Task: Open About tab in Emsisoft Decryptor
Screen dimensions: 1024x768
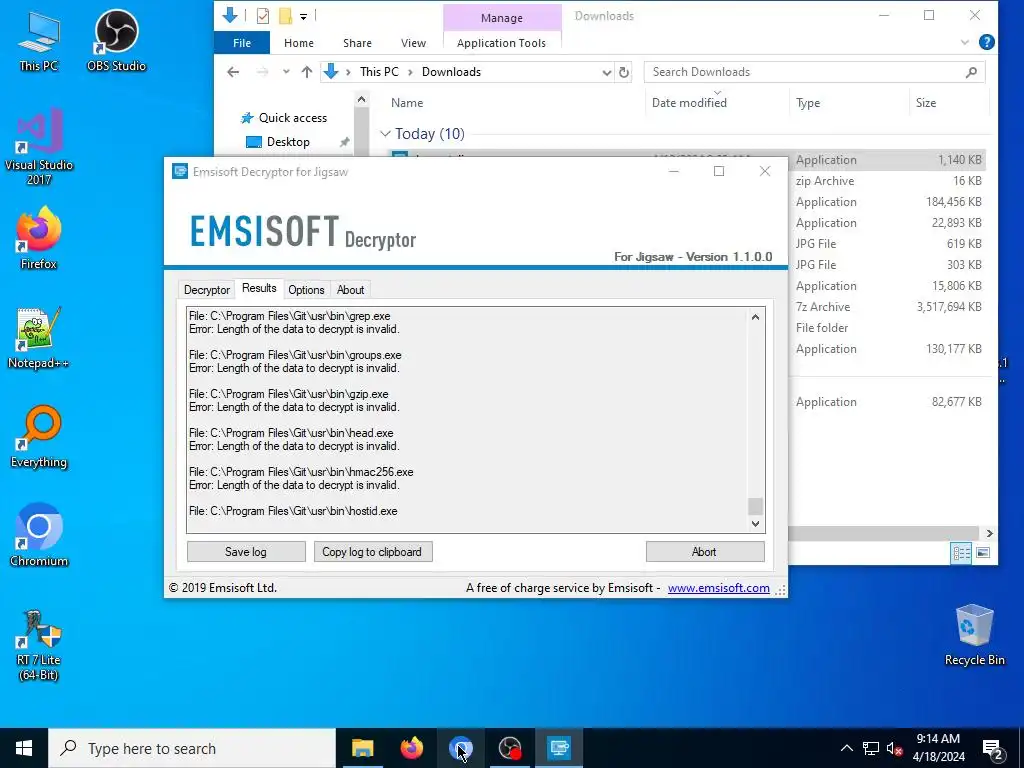Action: [350, 290]
